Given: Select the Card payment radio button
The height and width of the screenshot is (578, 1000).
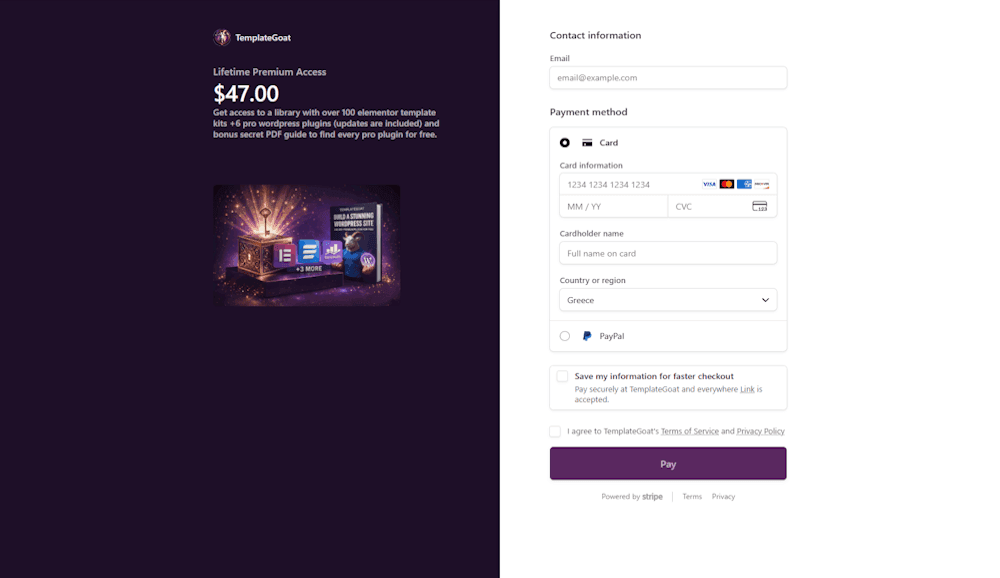Looking at the screenshot, I should [564, 142].
